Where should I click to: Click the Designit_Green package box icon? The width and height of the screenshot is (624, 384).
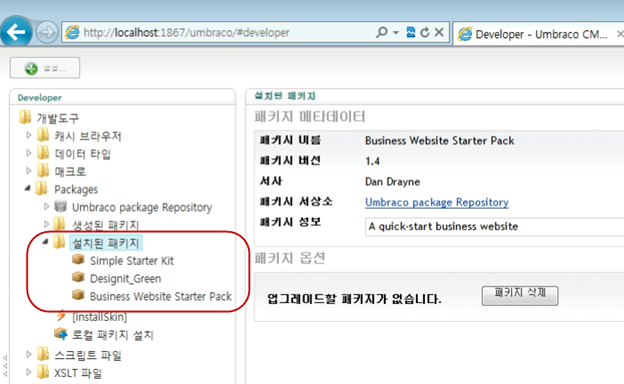[78, 277]
